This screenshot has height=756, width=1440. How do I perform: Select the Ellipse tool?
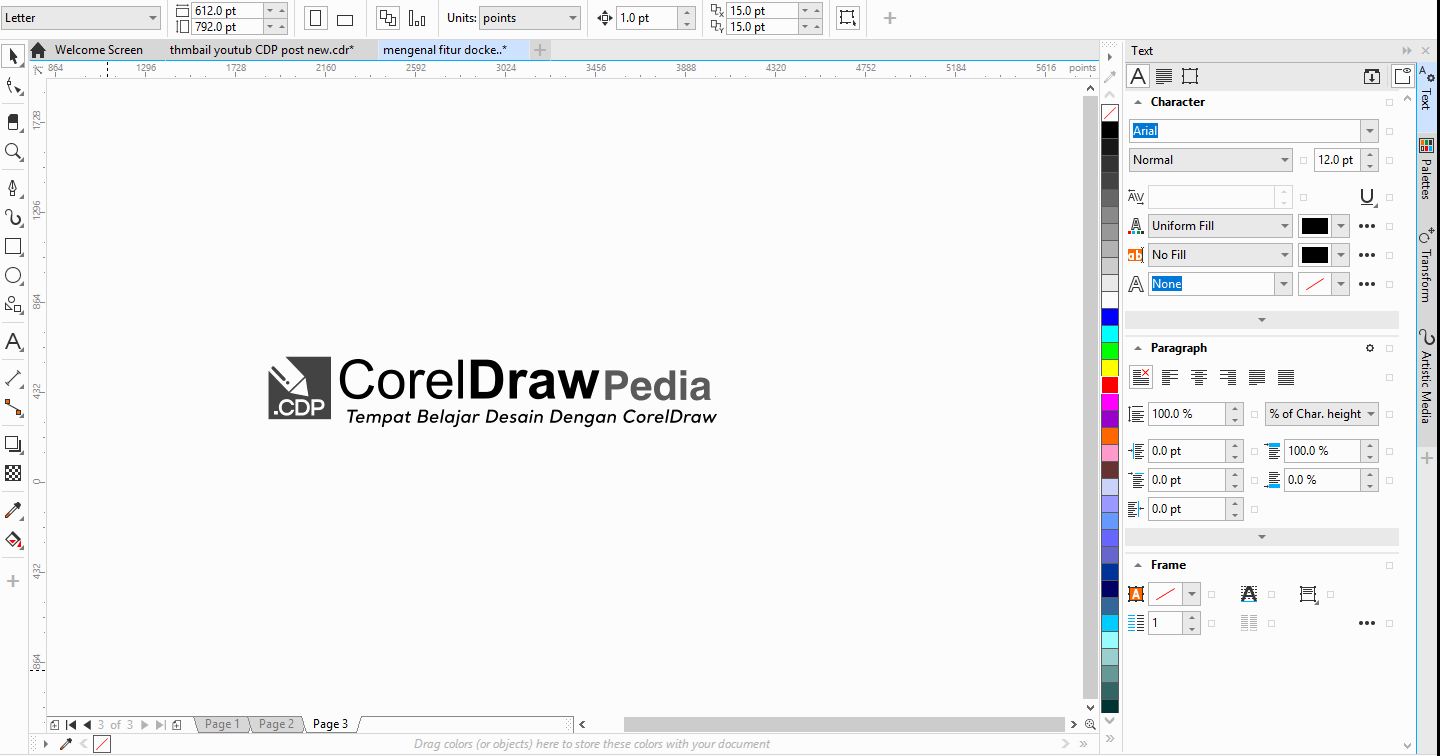coord(13,276)
